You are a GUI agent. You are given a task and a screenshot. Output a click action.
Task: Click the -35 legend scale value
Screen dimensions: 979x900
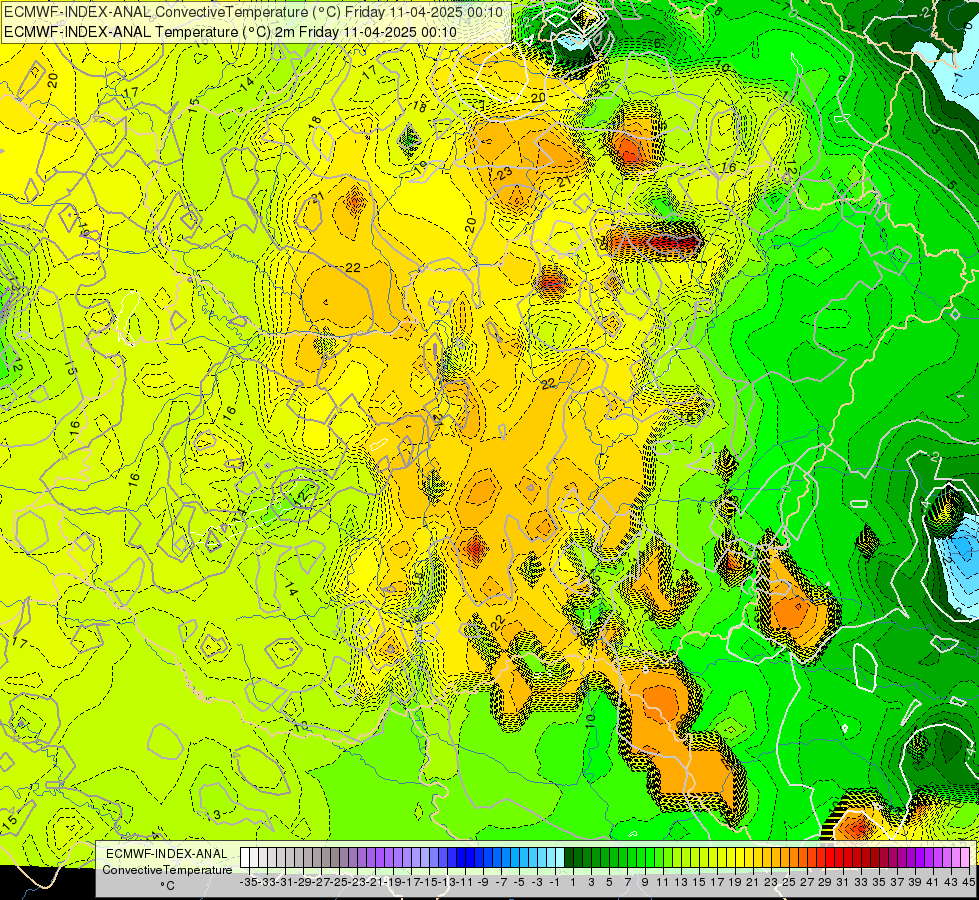pyautogui.click(x=248, y=882)
